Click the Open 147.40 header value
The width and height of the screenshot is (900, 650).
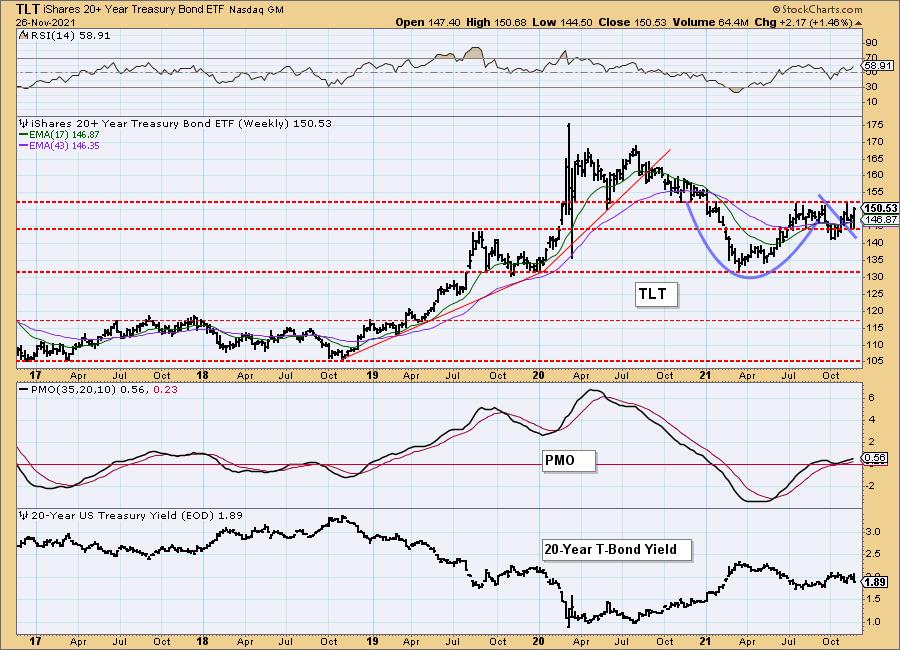tap(428, 22)
